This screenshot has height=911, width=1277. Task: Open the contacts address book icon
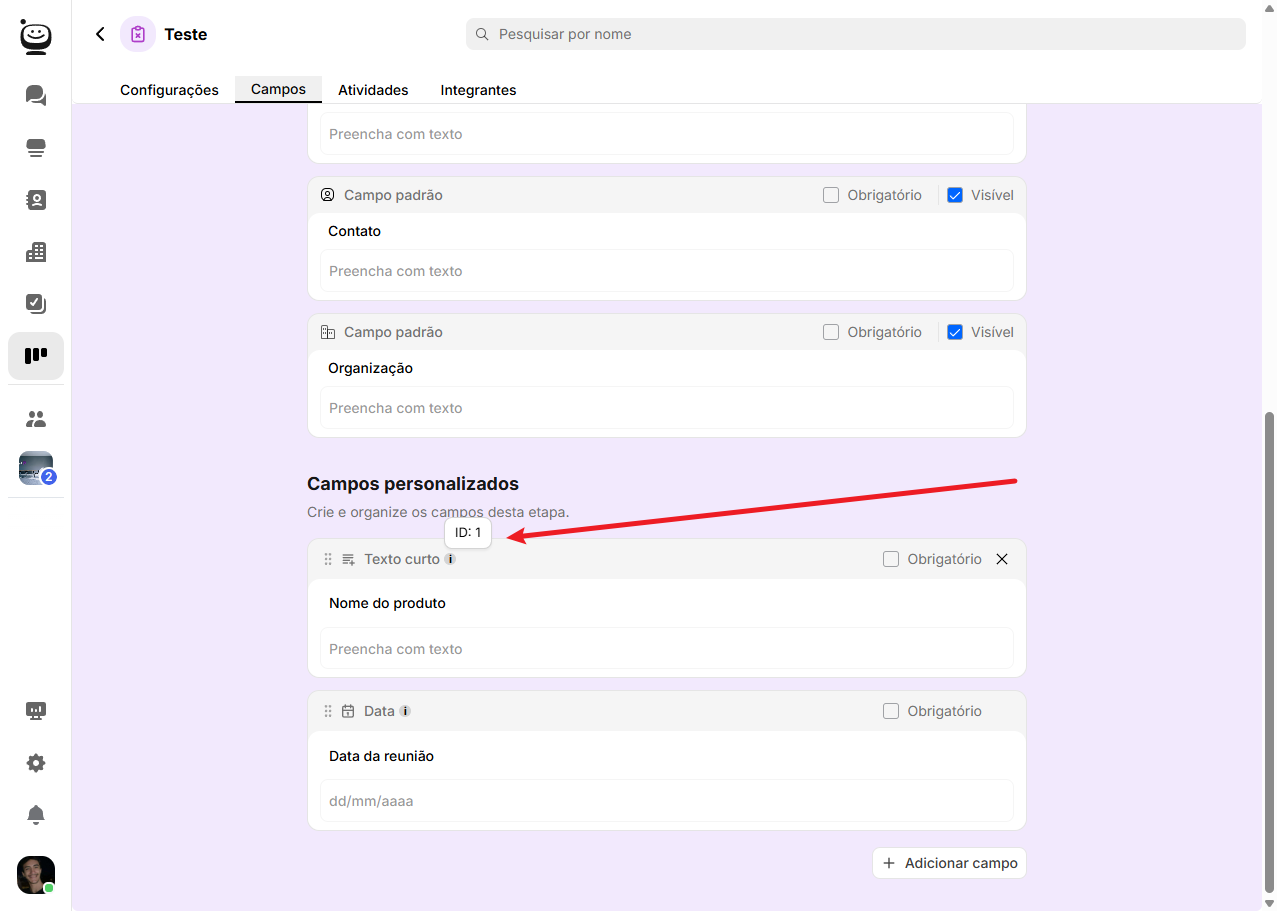(x=36, y=200)
